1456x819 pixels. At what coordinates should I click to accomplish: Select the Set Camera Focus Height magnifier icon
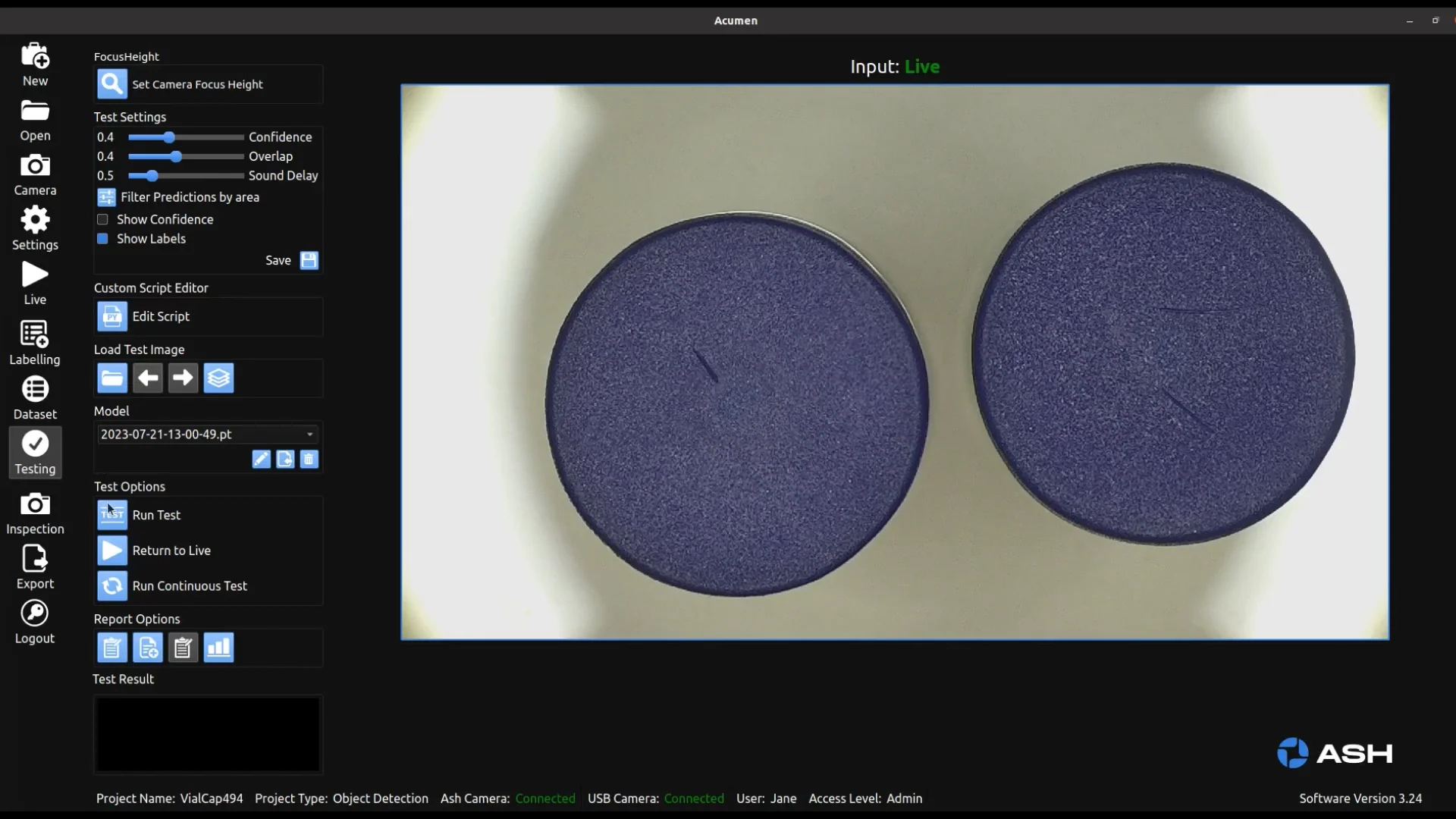(x=111, y=84)
